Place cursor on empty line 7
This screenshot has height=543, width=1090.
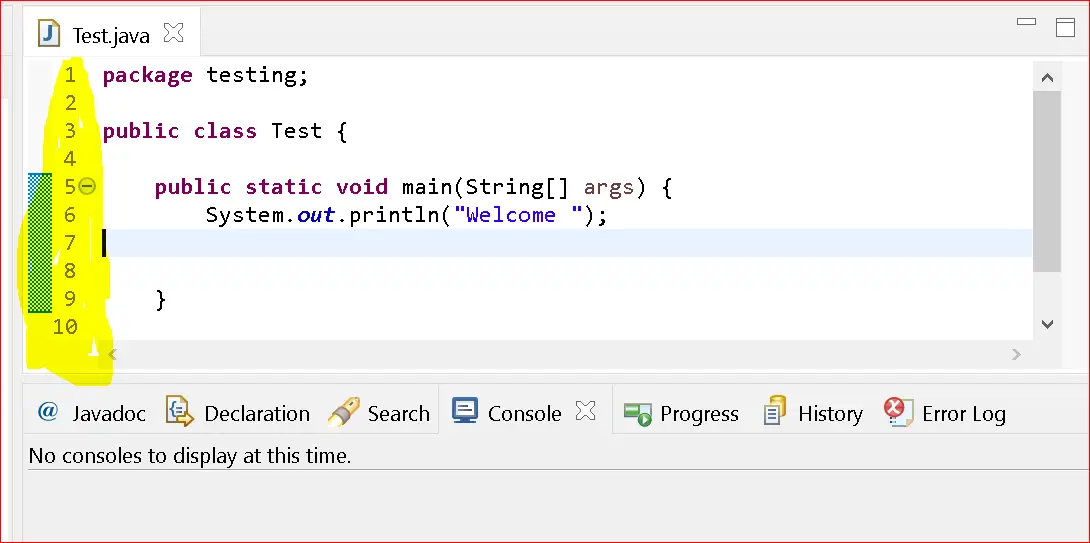click(x=567, y=243)
